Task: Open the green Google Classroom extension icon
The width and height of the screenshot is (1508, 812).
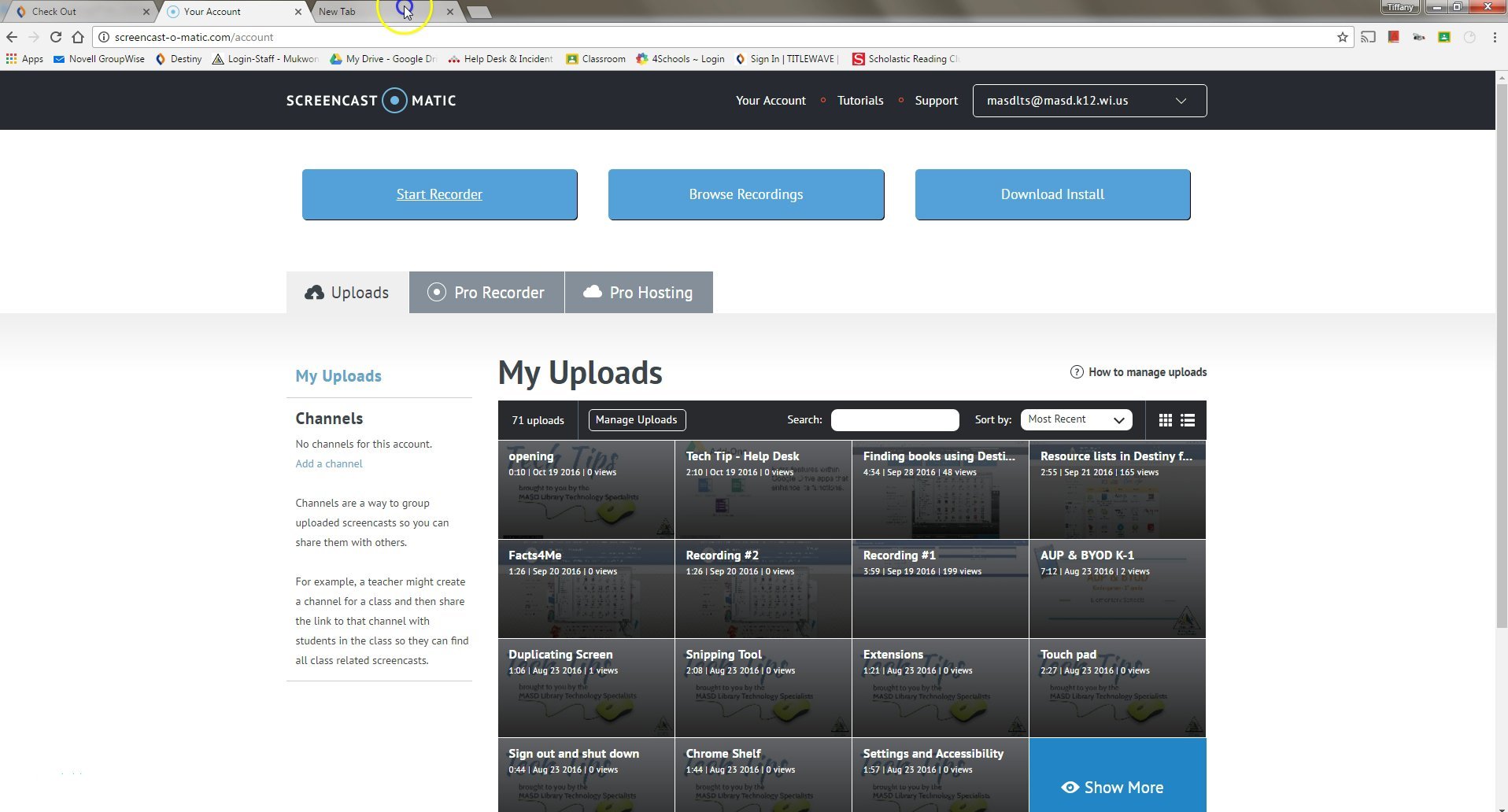Action: click(x=1444, y=37)
